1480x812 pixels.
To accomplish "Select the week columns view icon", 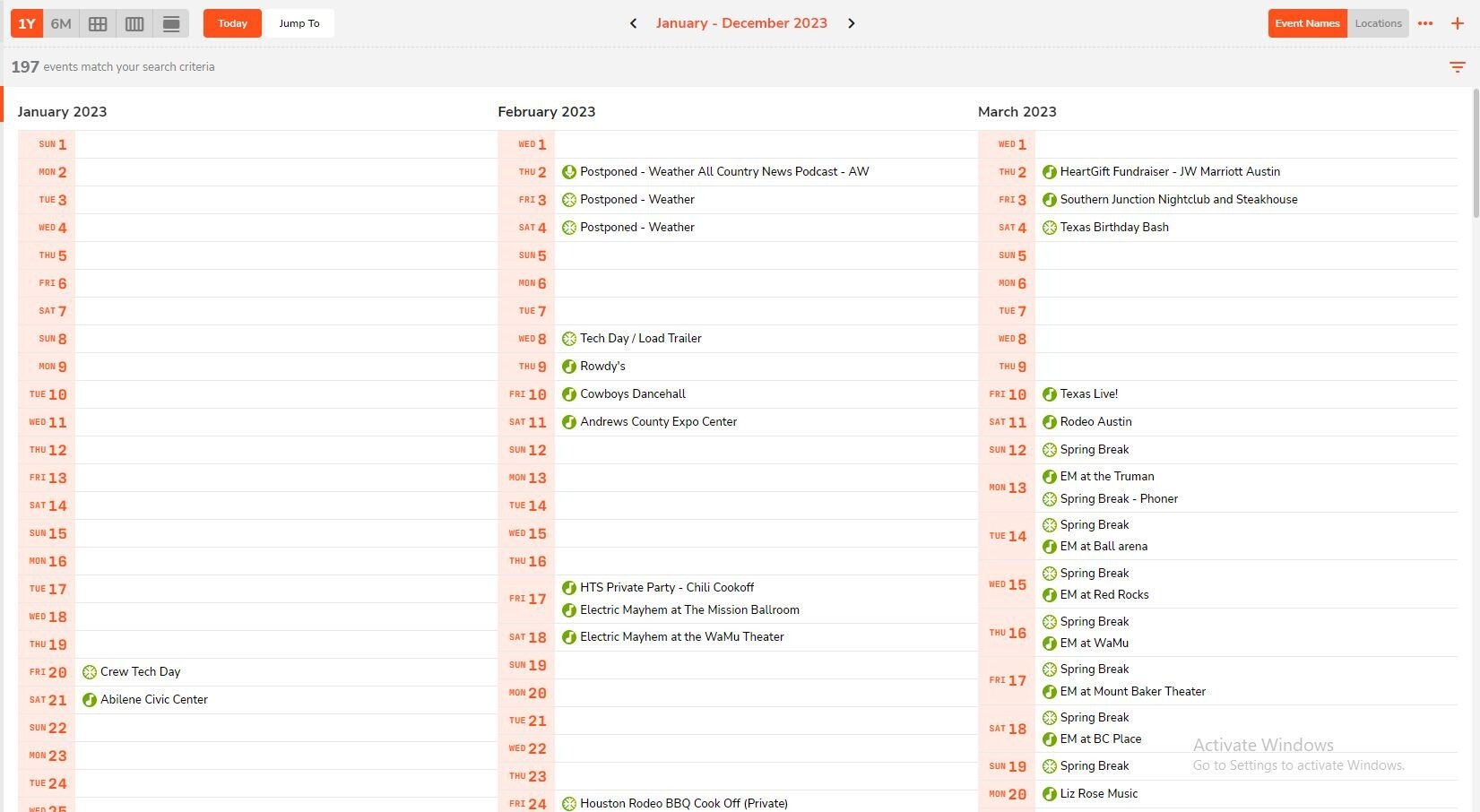I will 134,23.
